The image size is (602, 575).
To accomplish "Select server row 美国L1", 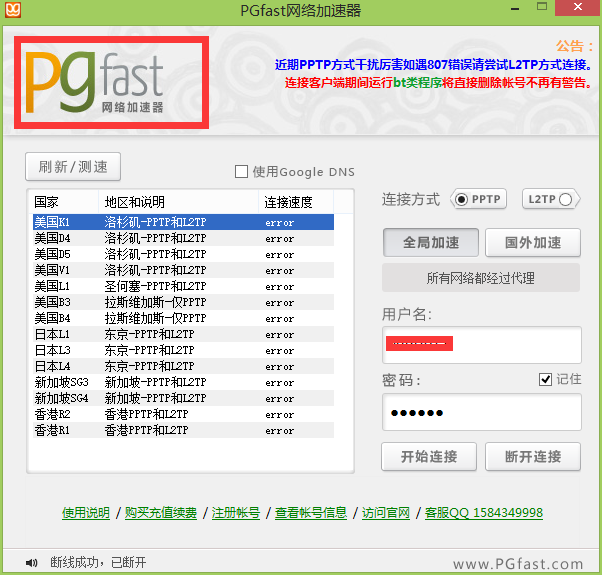I will tap(183, 286).
